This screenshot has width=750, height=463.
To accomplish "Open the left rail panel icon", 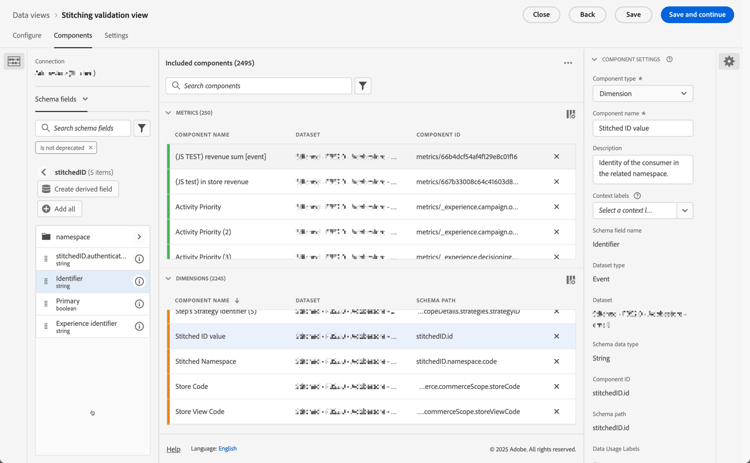I will [x=14, y=61].
